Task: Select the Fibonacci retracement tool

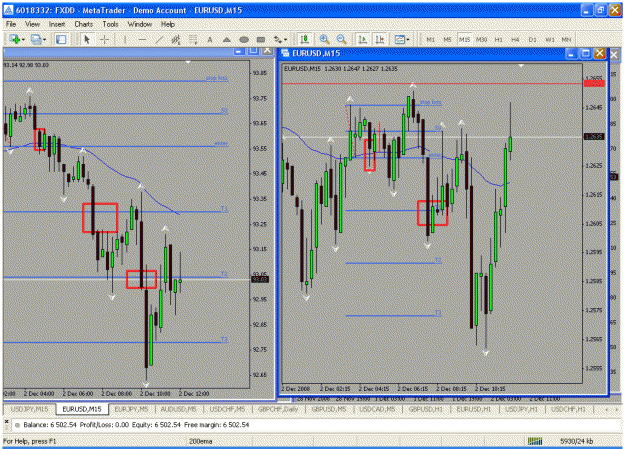Action: pyautogui.click(x=193, y=39)
